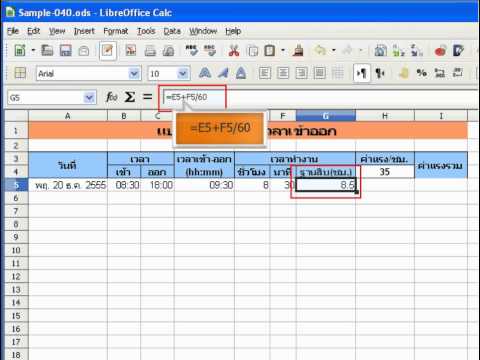Toggle AutoSpellcheck icon
The width and height of the screenshot is (480, 360).
[x=210, y=51]
